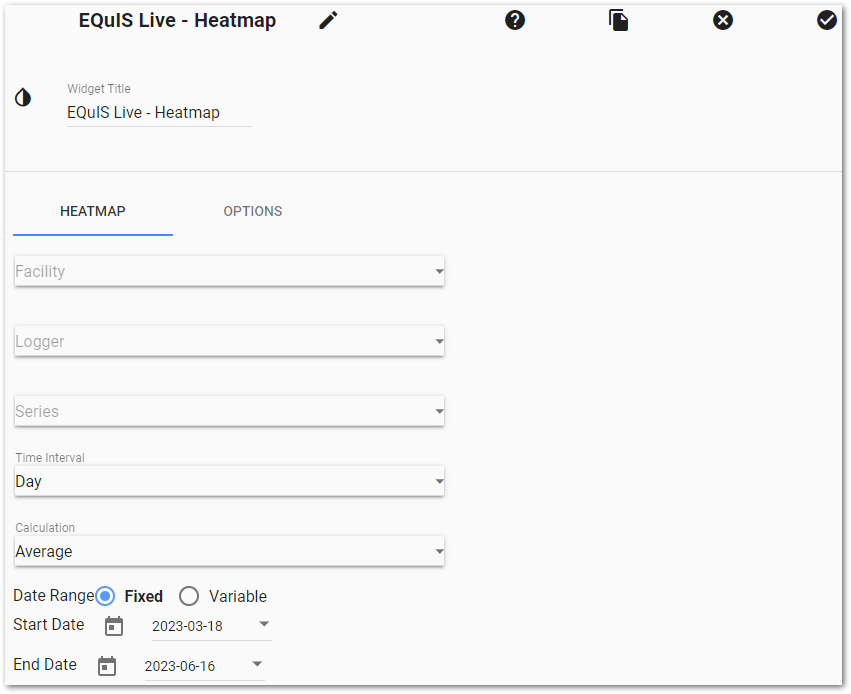Open the Series dropdown
This screenshot has height=694, width=851.
[229, 411]
